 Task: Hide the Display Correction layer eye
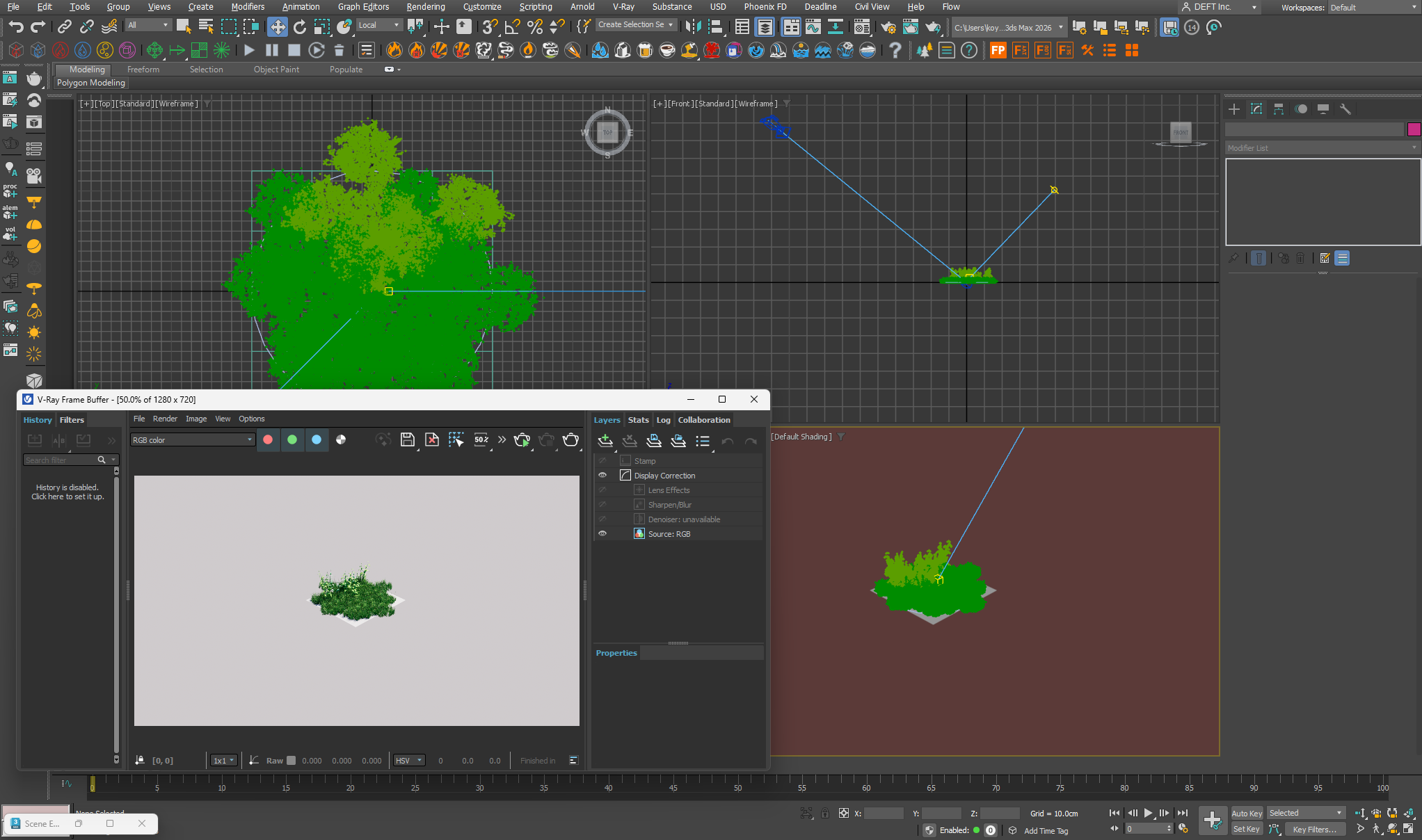[602, 476]
